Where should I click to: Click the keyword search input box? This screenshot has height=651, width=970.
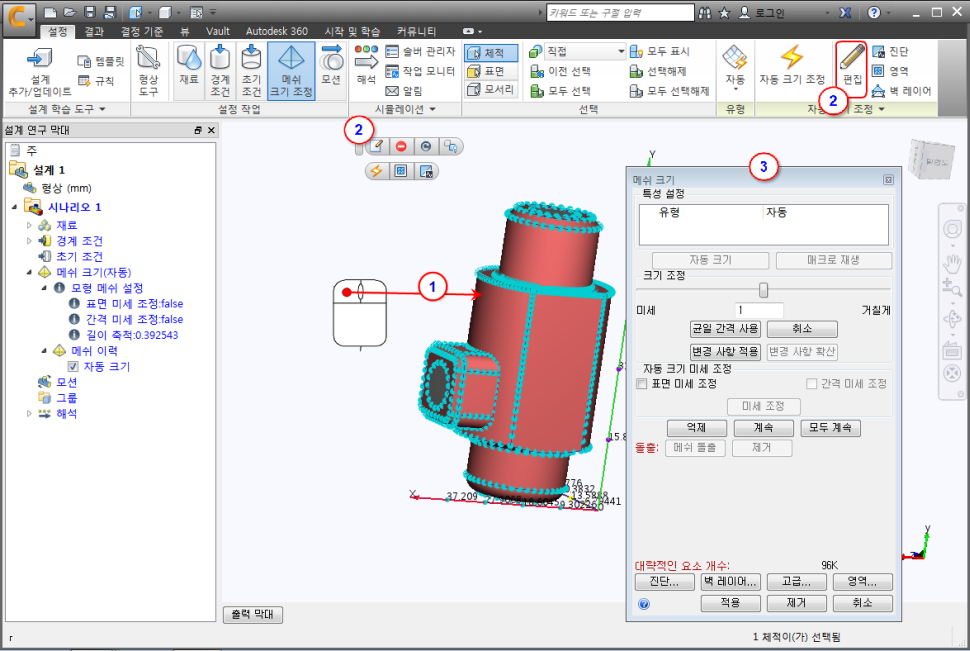[620, 12]
